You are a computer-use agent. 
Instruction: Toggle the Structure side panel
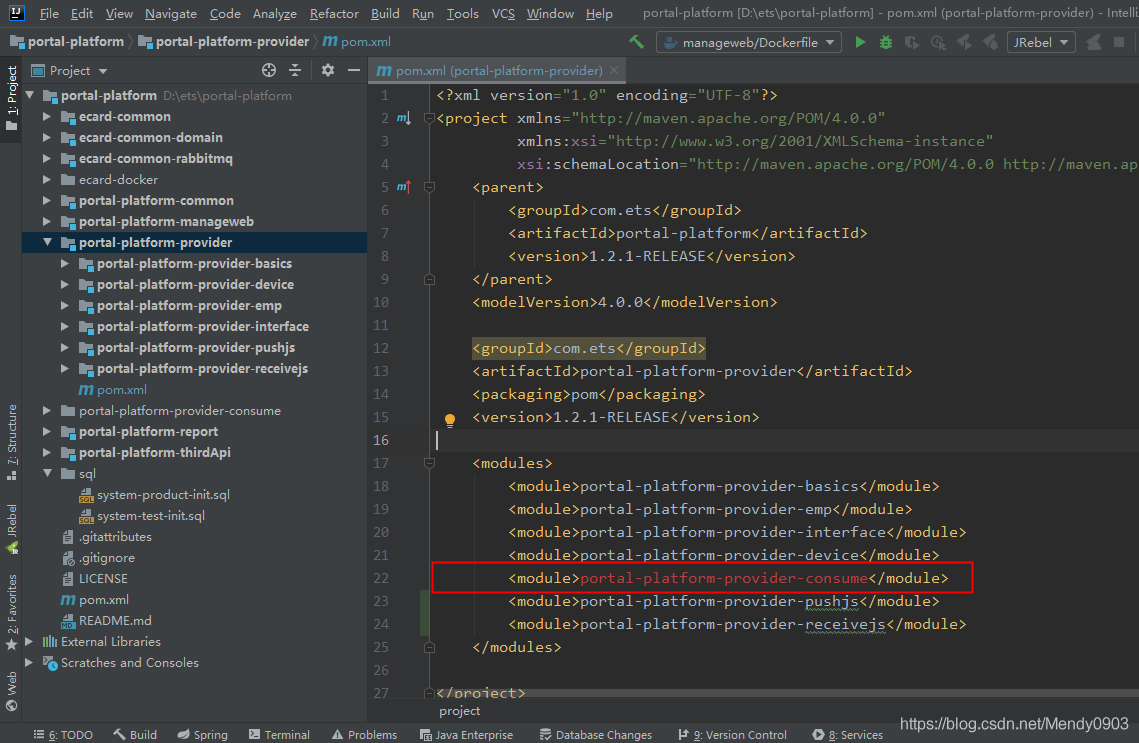(x=11, y=436)
